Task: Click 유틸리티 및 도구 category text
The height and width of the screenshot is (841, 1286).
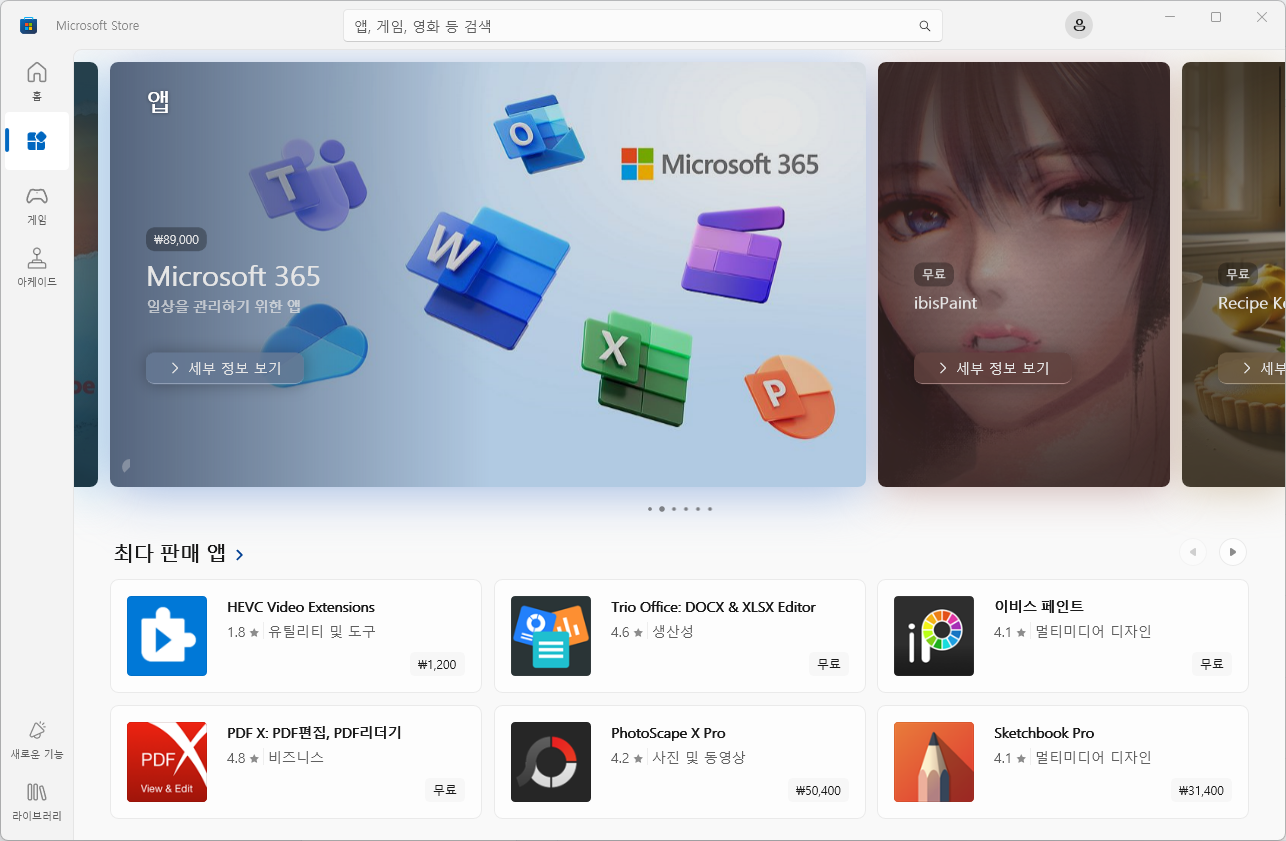Action: pos(322,632)
